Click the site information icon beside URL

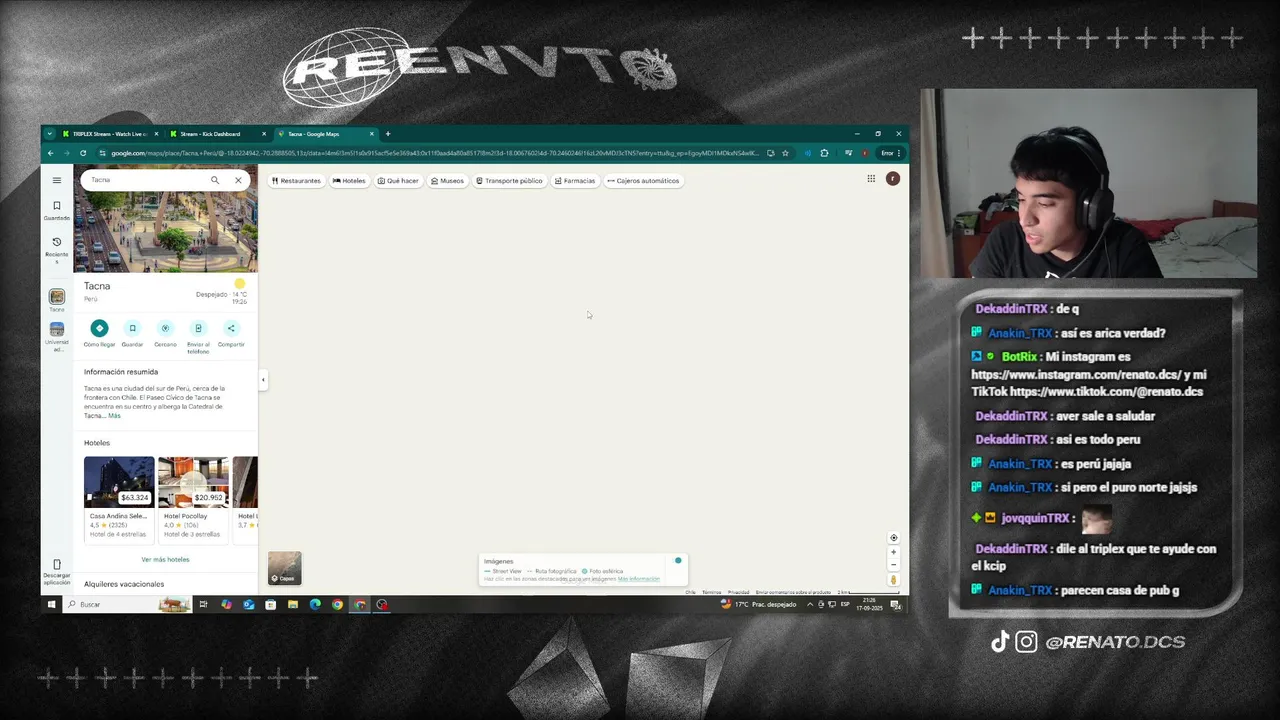pos(103,153)
